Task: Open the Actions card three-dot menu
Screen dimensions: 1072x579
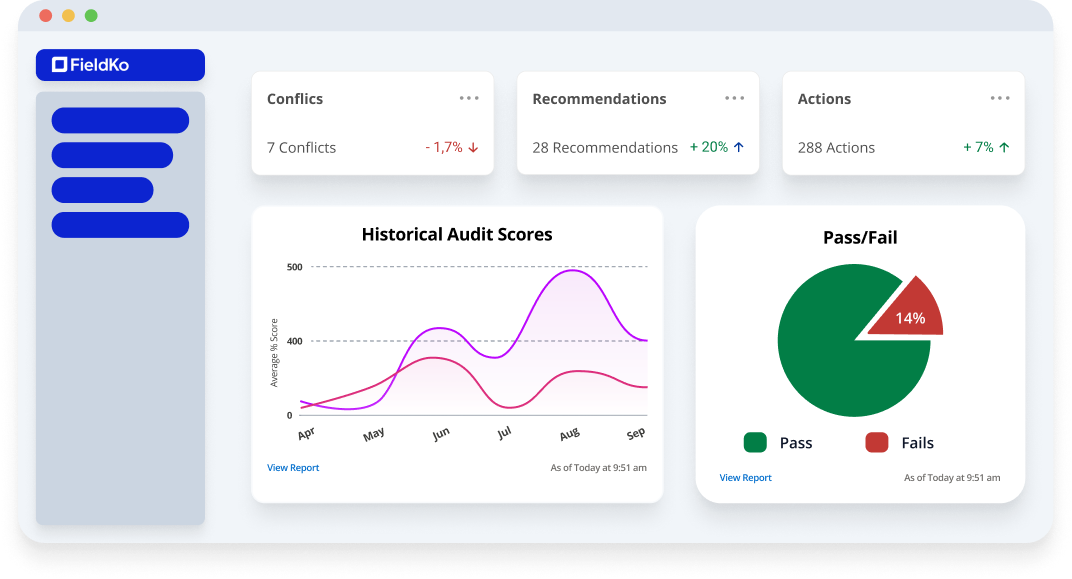Action: [1000, 98]
